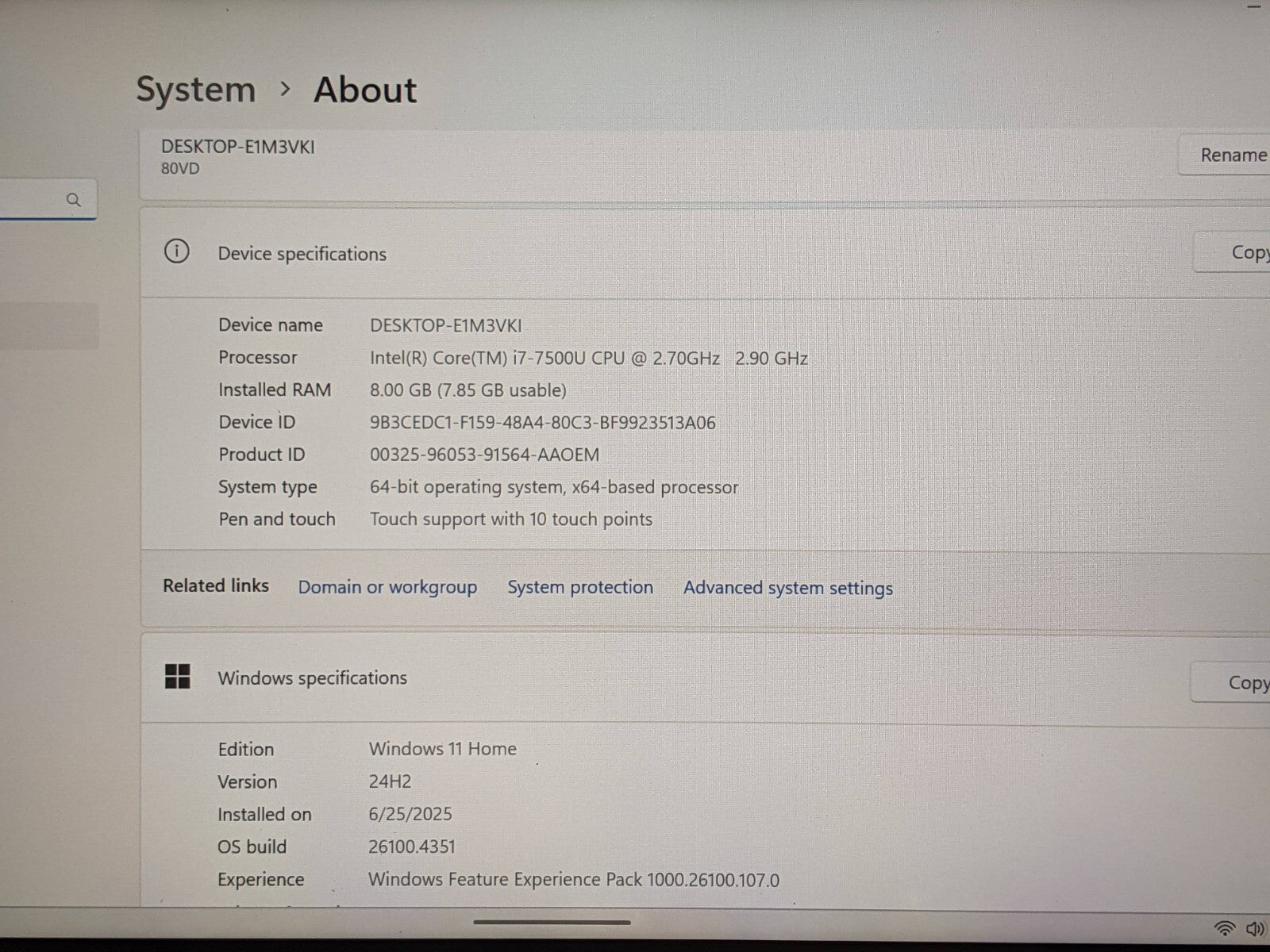Viewport: 1270px width, 952px height.
Task: Collapse the Windows specifications section header
Action: tap(635, 678)
